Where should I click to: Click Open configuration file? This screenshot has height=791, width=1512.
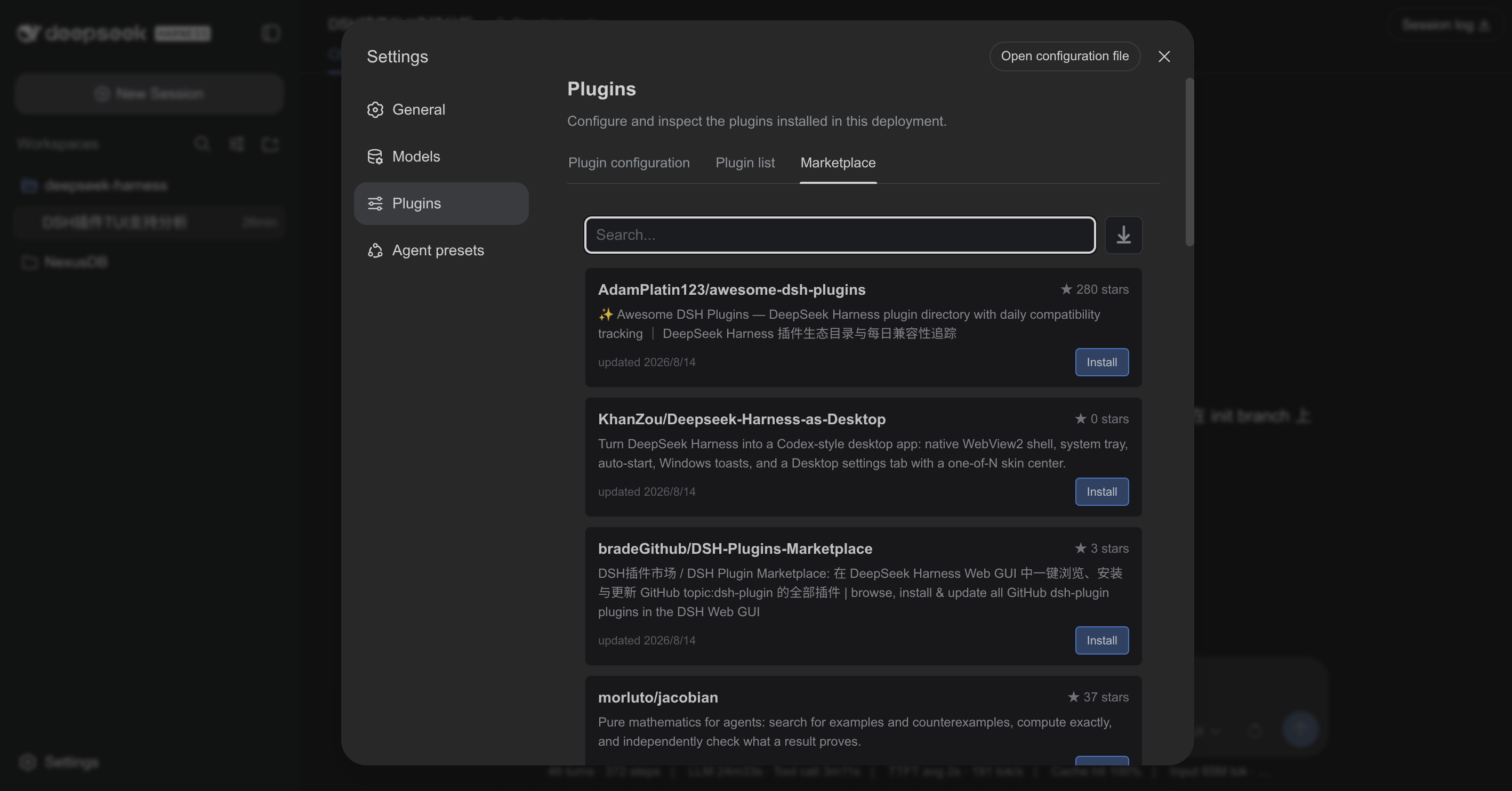1065,57
